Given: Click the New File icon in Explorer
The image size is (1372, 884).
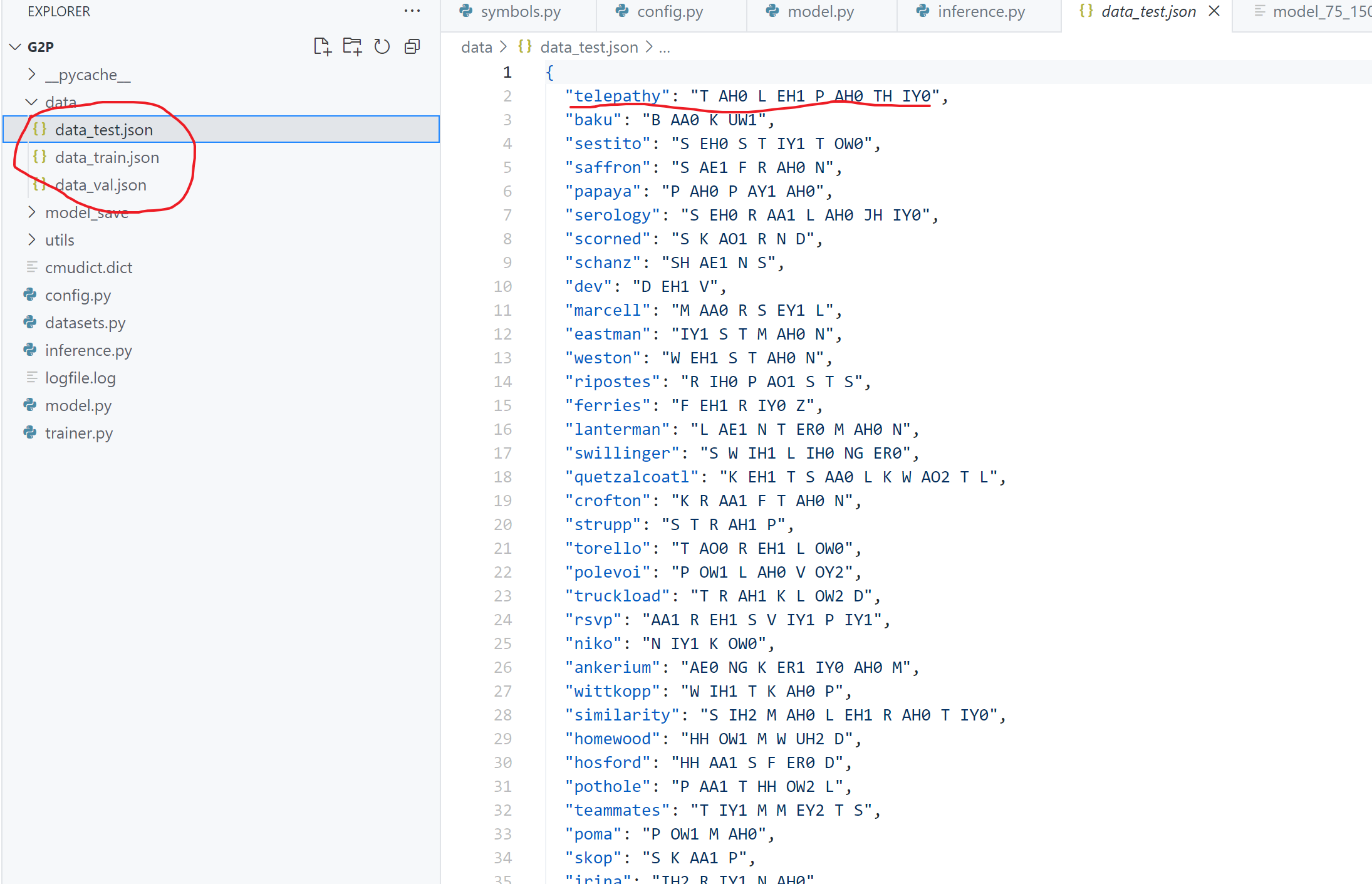Looking at the screenshot, I should point(322,46).
